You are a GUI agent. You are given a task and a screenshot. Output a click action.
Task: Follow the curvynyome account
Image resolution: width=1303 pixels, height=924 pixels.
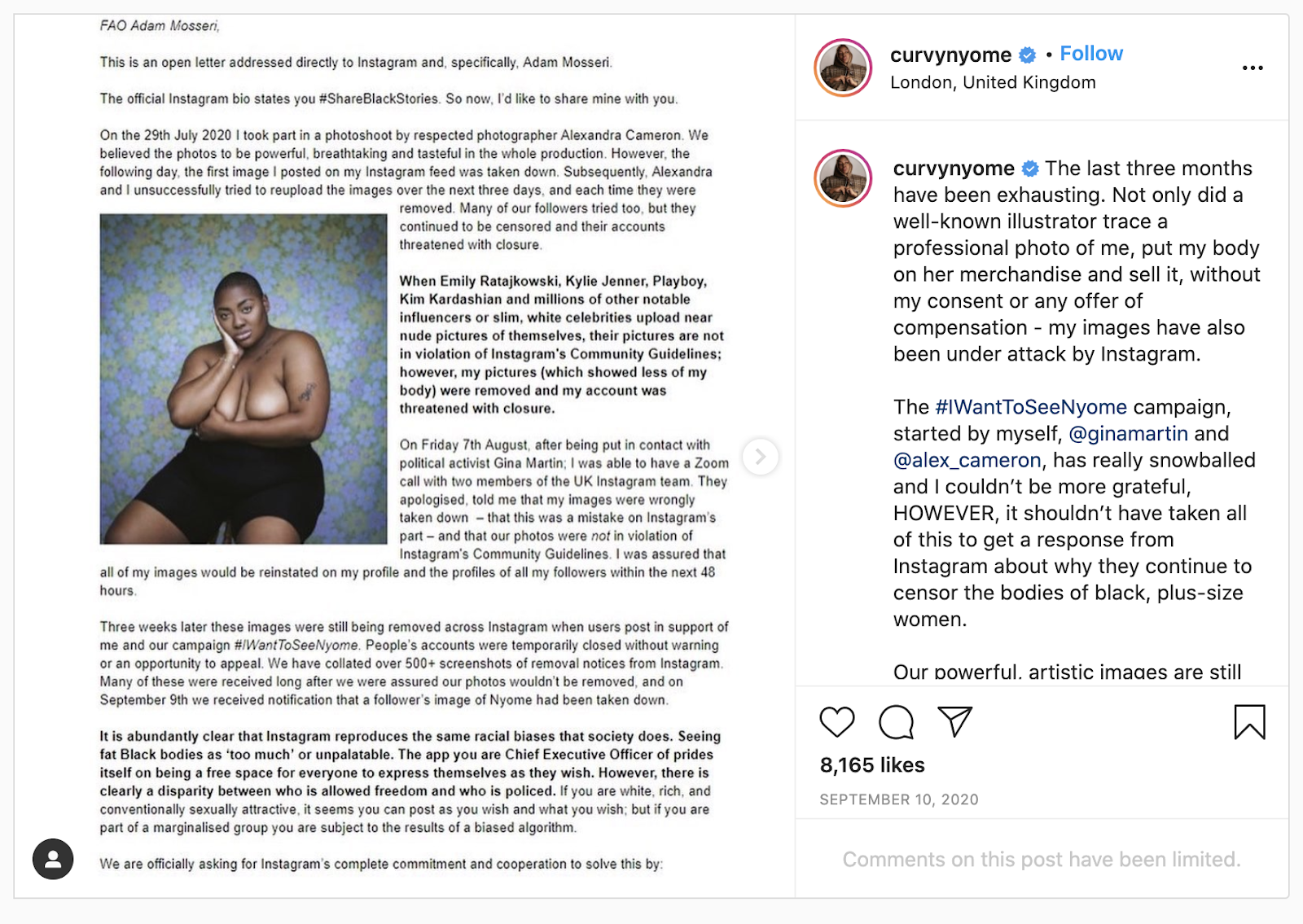pyautogui.click(x=1091, y=54)
